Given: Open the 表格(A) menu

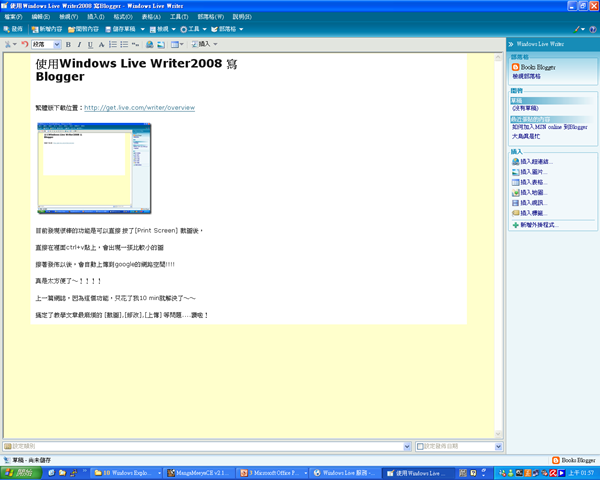Looking at the screenshot, I should click(151, 17).
